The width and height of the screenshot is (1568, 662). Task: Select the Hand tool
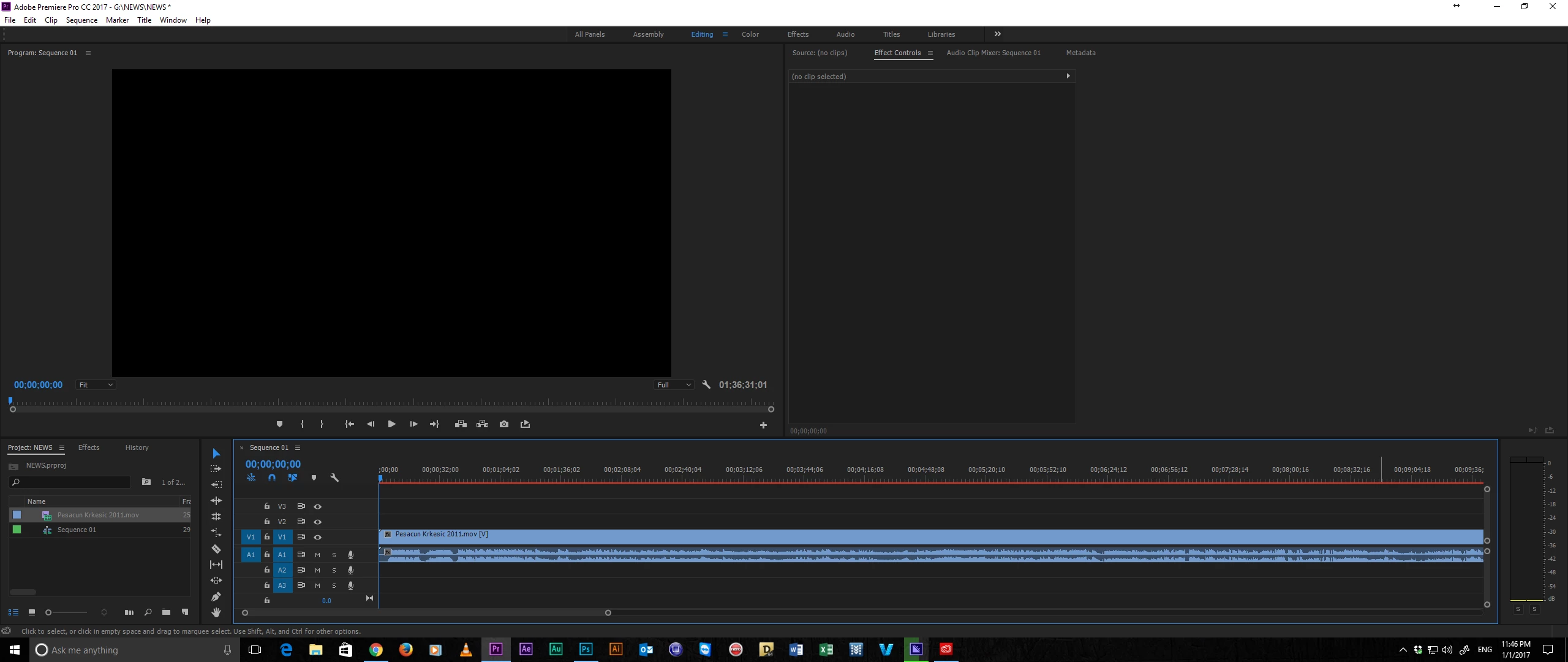[x=216, y=612]
